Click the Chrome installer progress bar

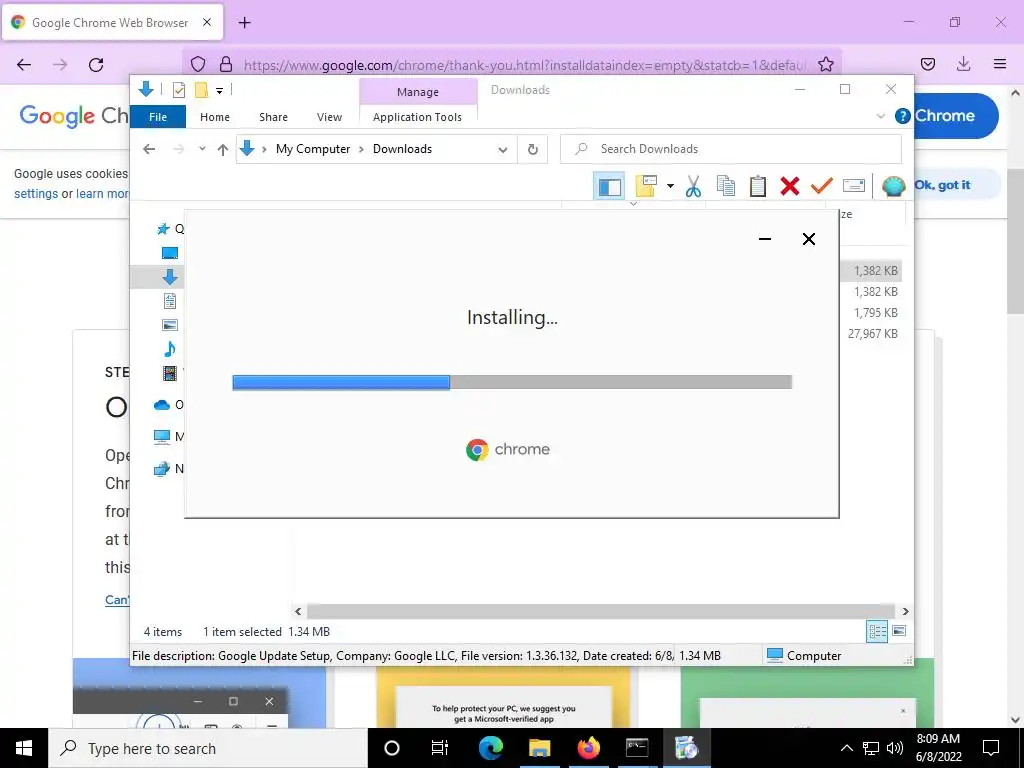512,383
